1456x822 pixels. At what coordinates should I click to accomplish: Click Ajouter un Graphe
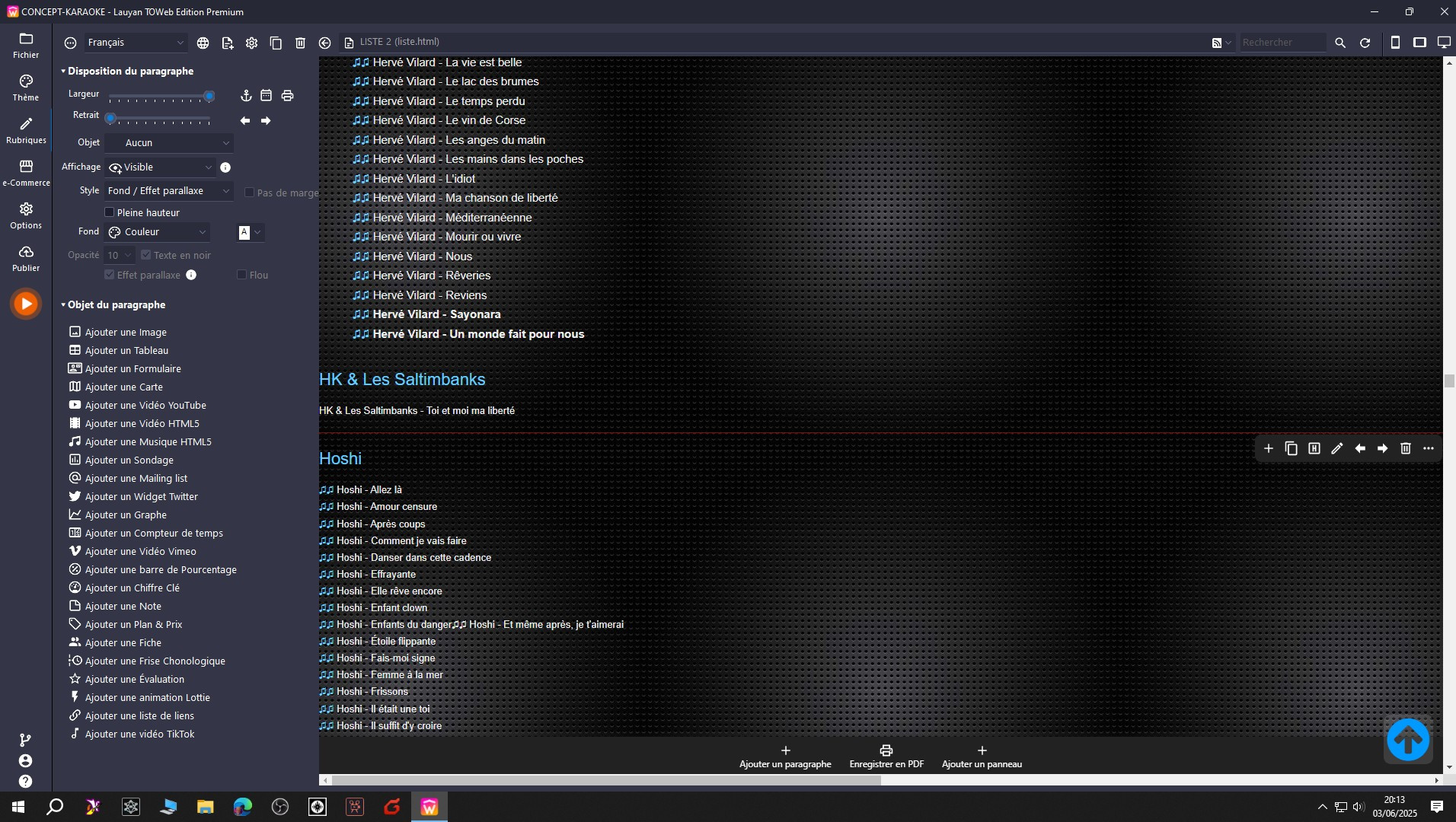coord(118,515)
